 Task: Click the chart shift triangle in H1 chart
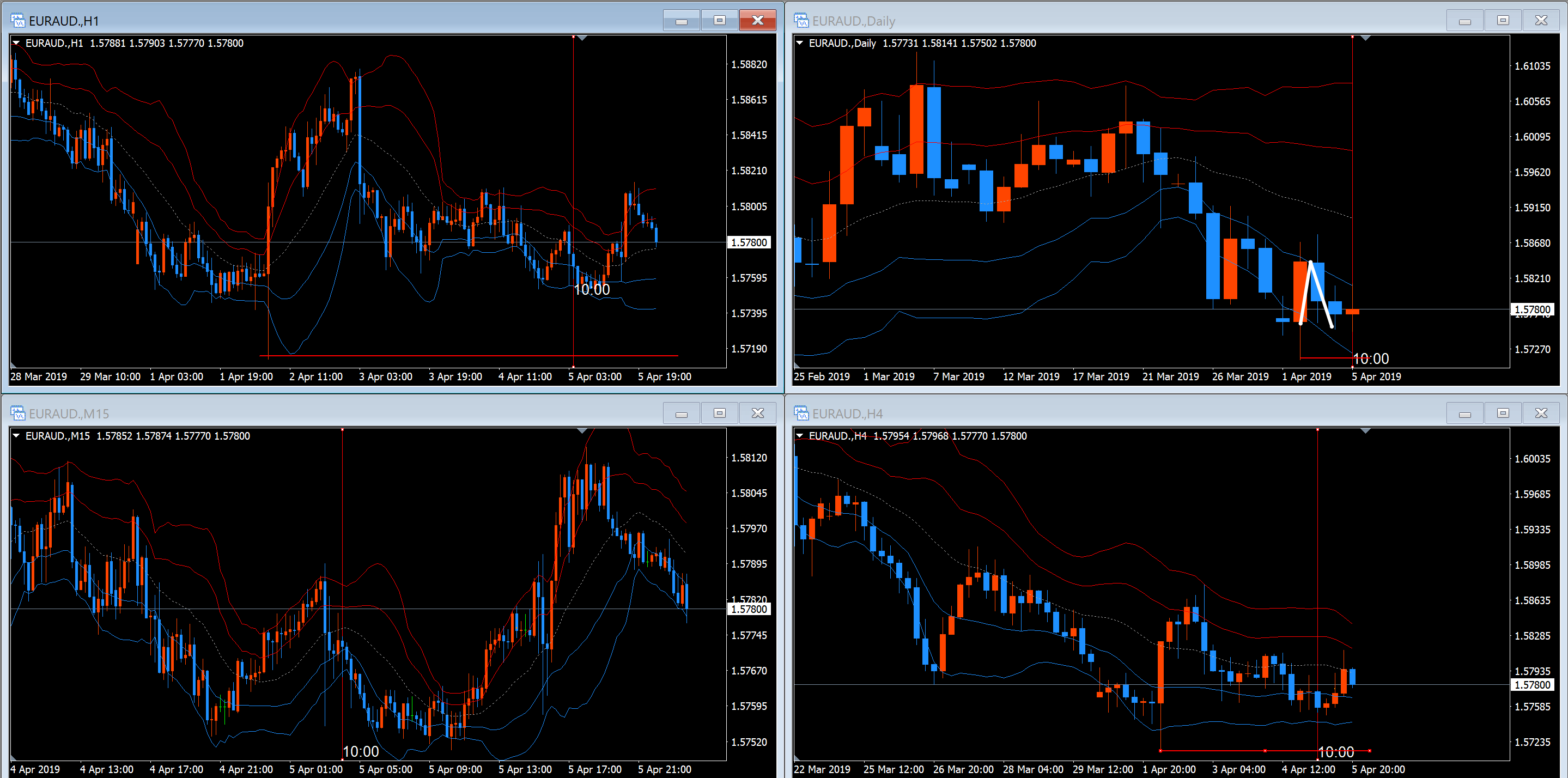[x=582, y=38]
